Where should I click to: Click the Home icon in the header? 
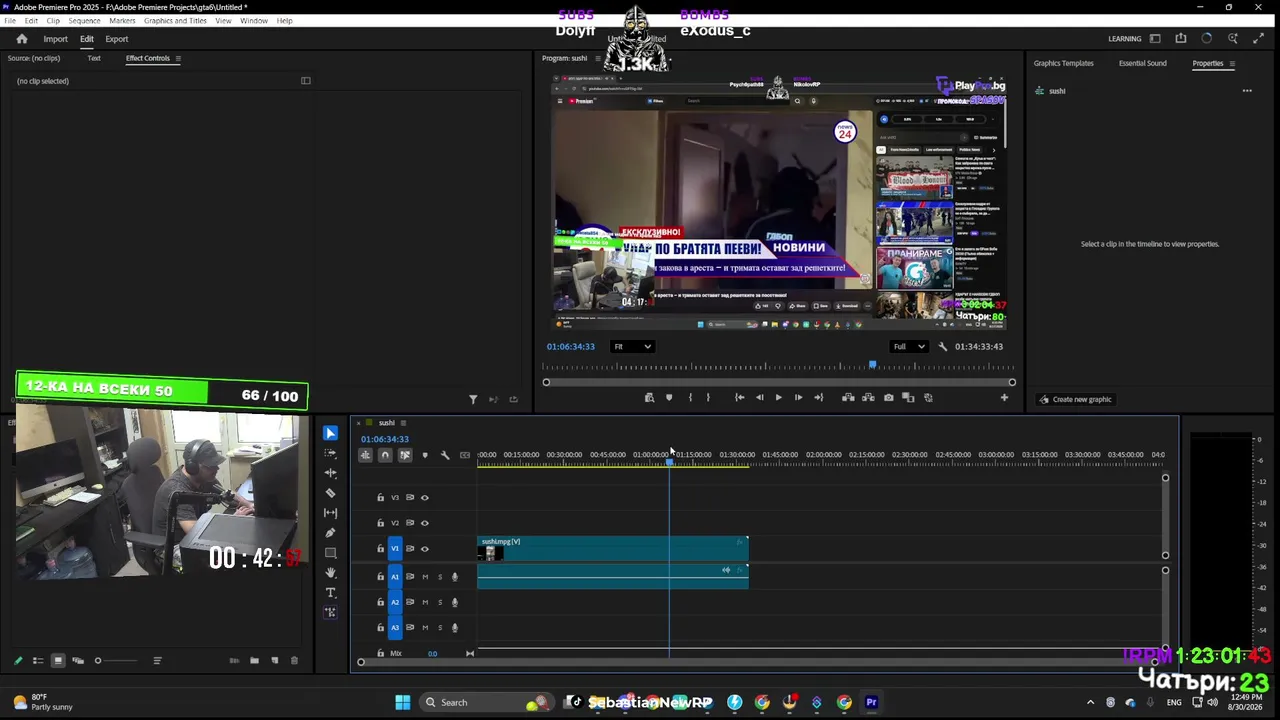[21, 39]
